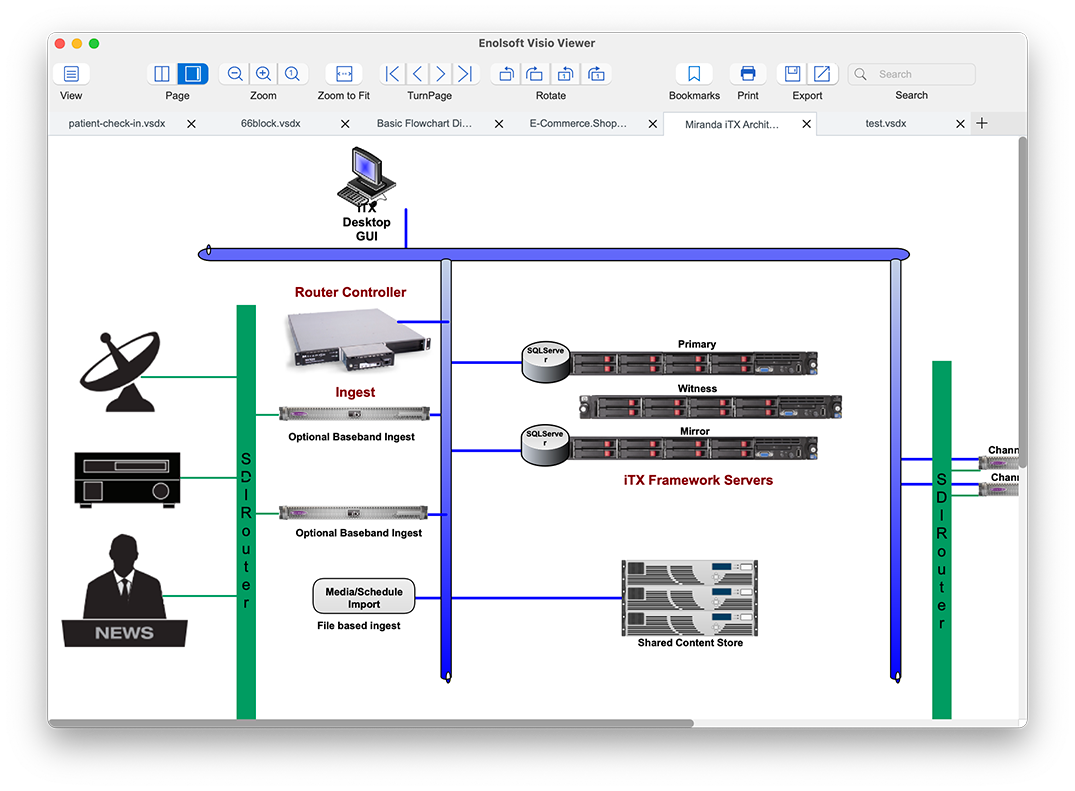Click the horizontal scrollbar at bottom
Screen dimensions: 1075x791
click(x=370, y=723)
